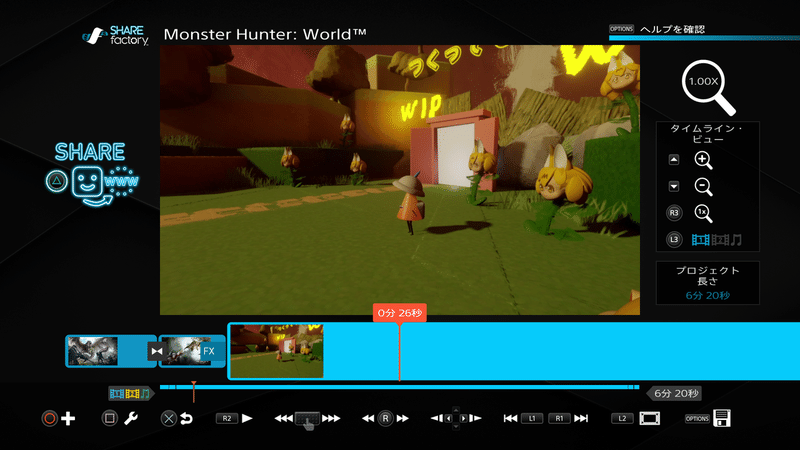Click the cross button icon
This screenshot has width=800, height=450.
[168, 419]
